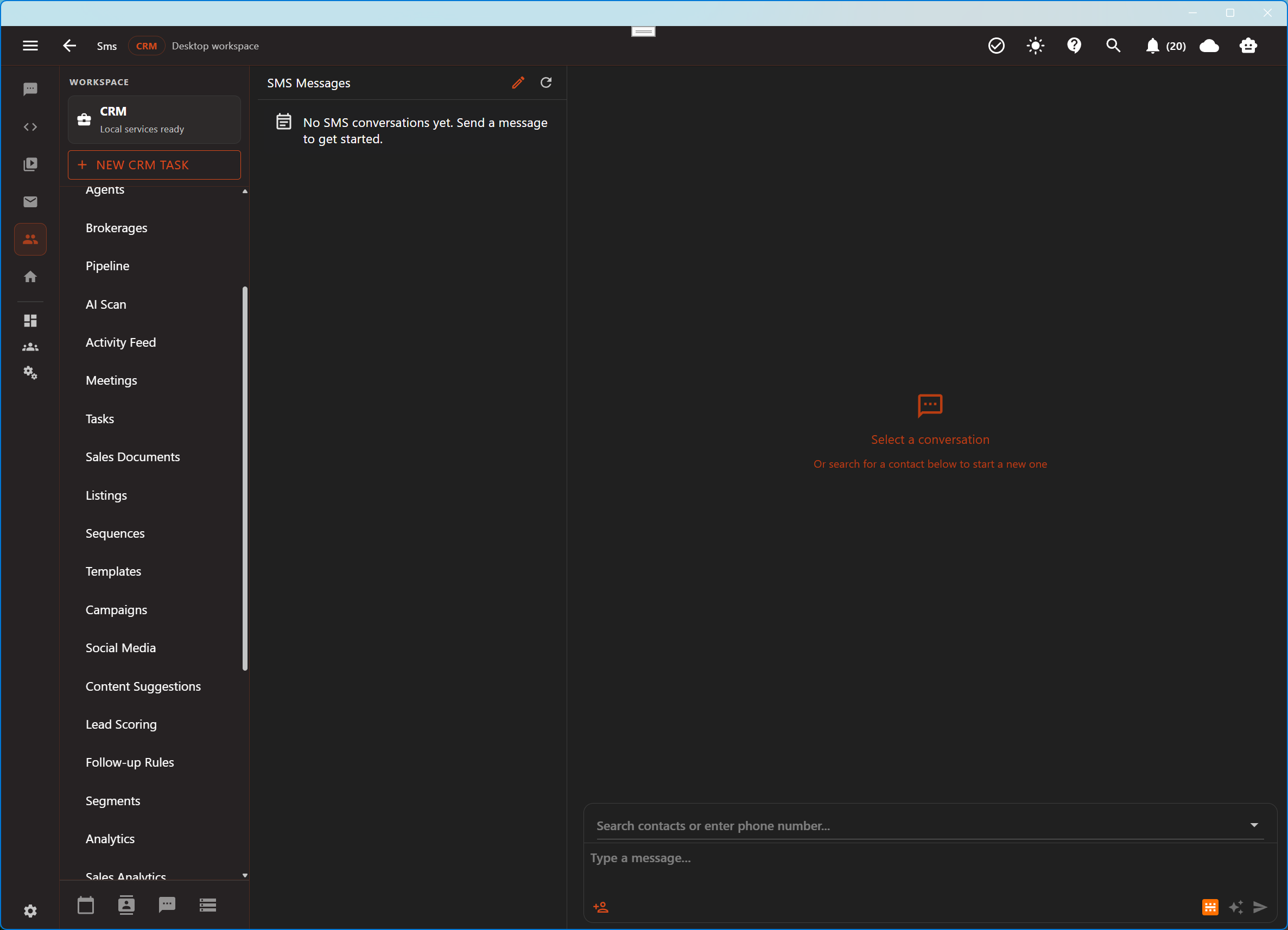
Task: Open the Templates menu item
Action: tap(113, 571)
